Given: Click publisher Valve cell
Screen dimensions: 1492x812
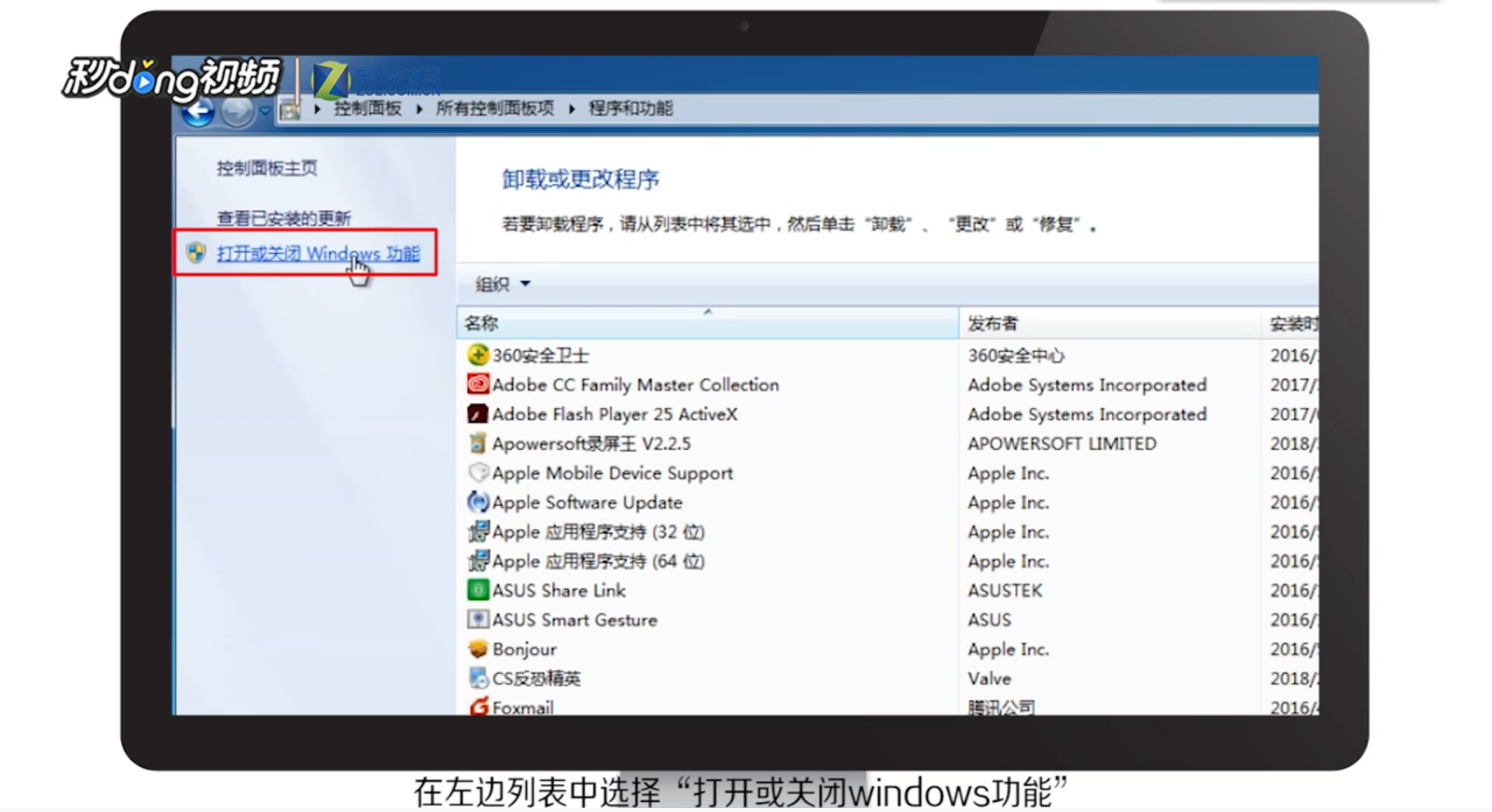Looking at the screenshot, I should tap(989, 678).
